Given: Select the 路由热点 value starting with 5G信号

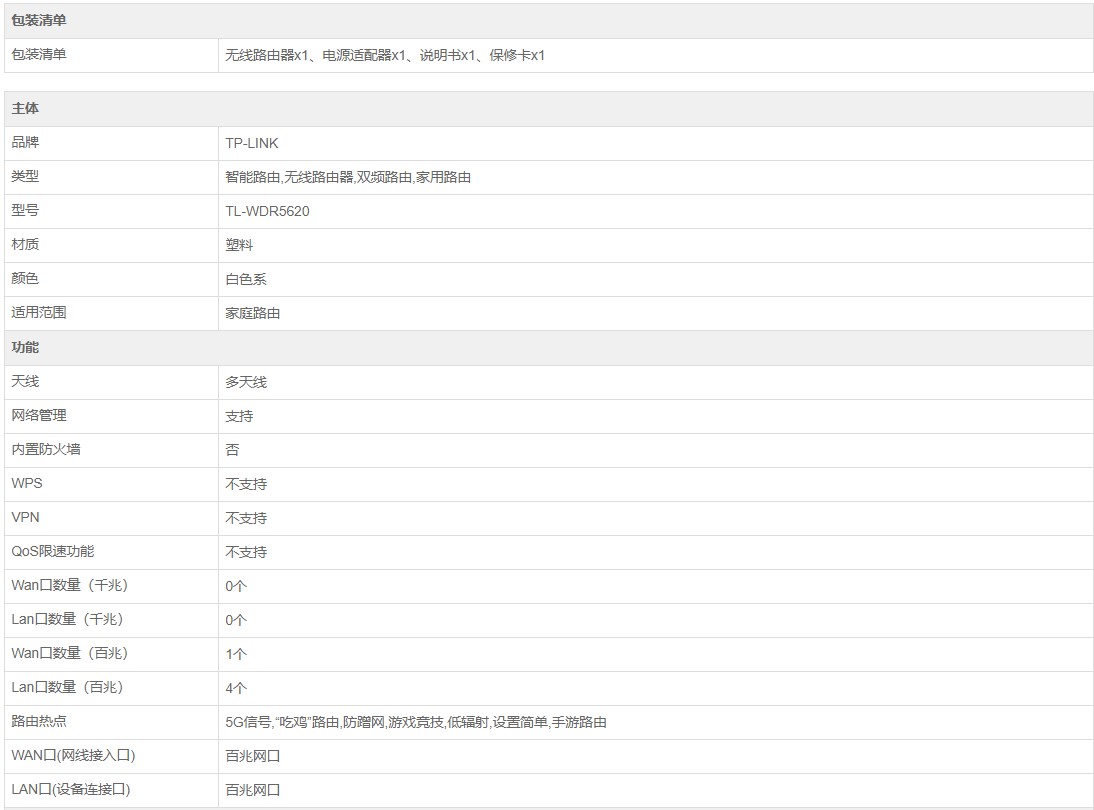Looking at the screenshot, I should 416,722.
